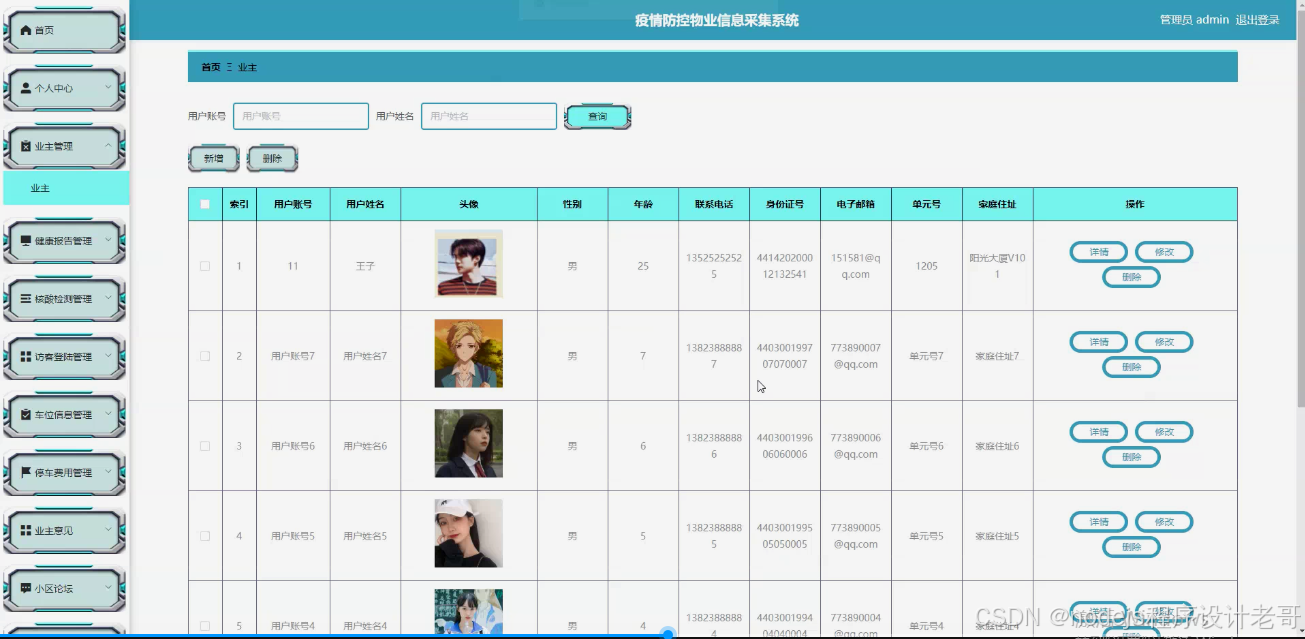Open the 个人中心 sidebar menu
Screen dimensions: 1305x639
(64, 88)
